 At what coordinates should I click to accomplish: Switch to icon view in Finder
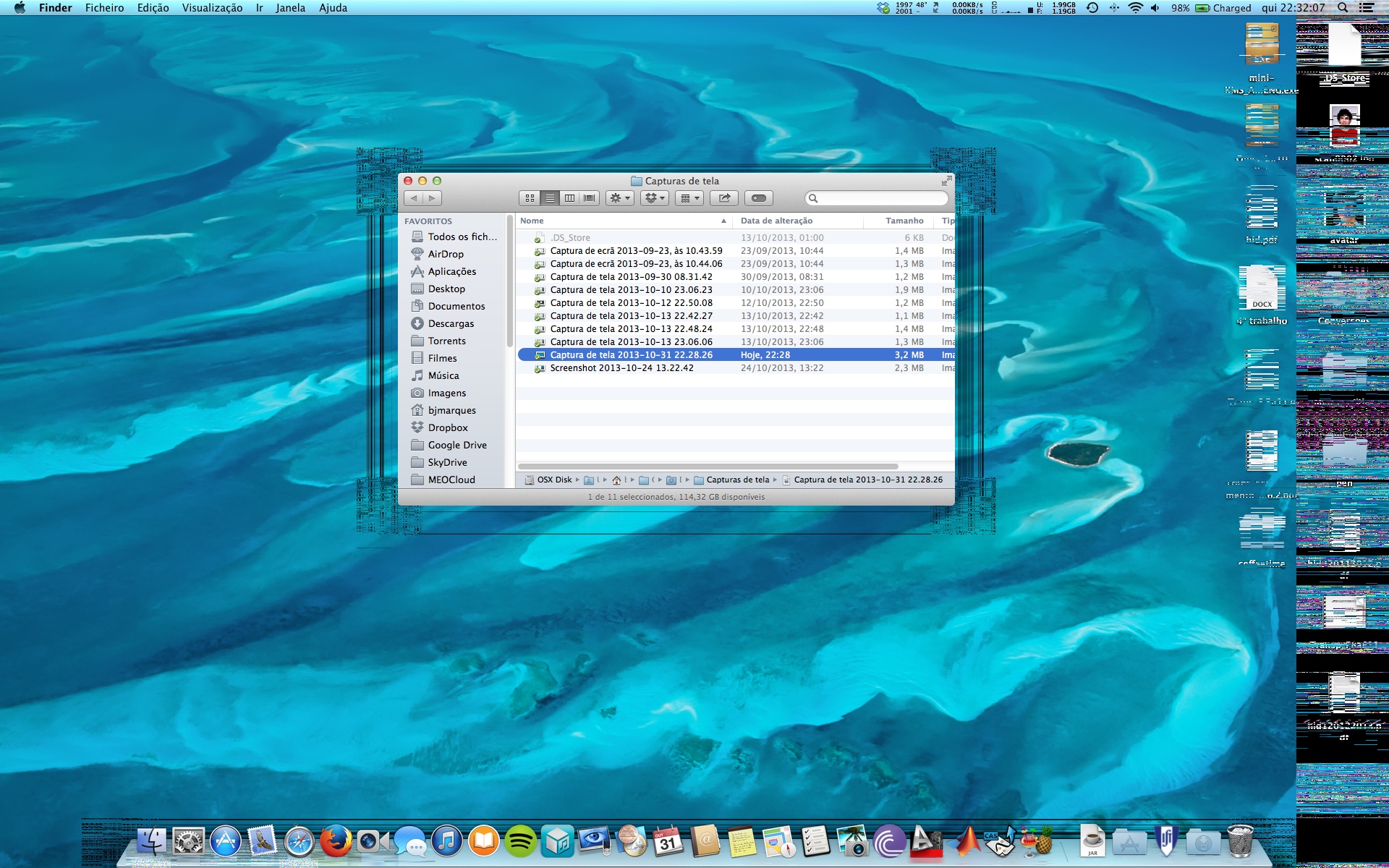click(530, 198)
